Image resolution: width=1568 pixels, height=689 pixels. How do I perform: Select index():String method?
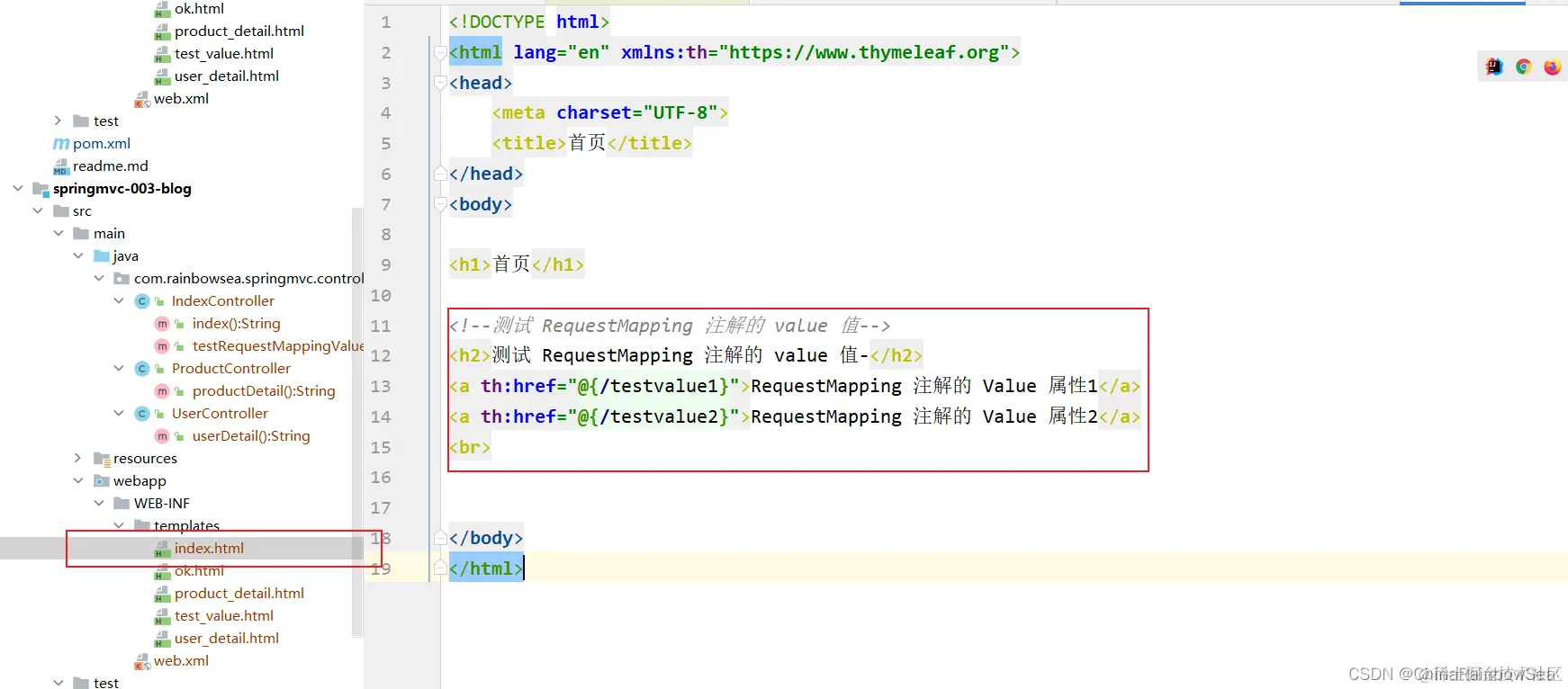click(236, 323)
